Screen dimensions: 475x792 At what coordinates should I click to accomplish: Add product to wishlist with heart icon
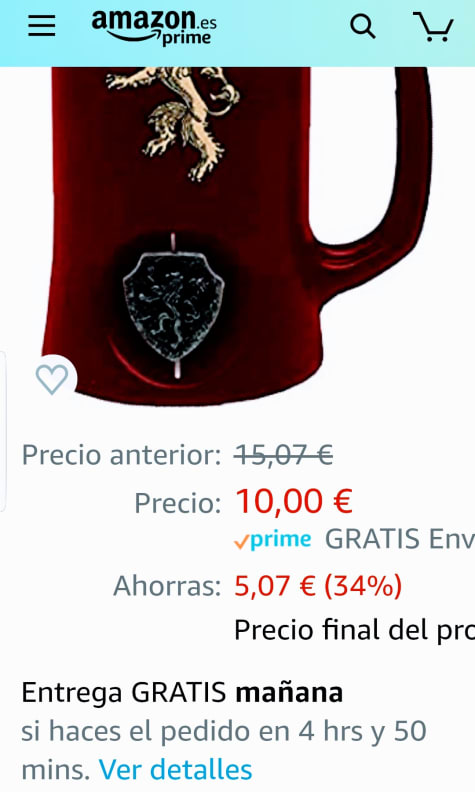(52, 379)
